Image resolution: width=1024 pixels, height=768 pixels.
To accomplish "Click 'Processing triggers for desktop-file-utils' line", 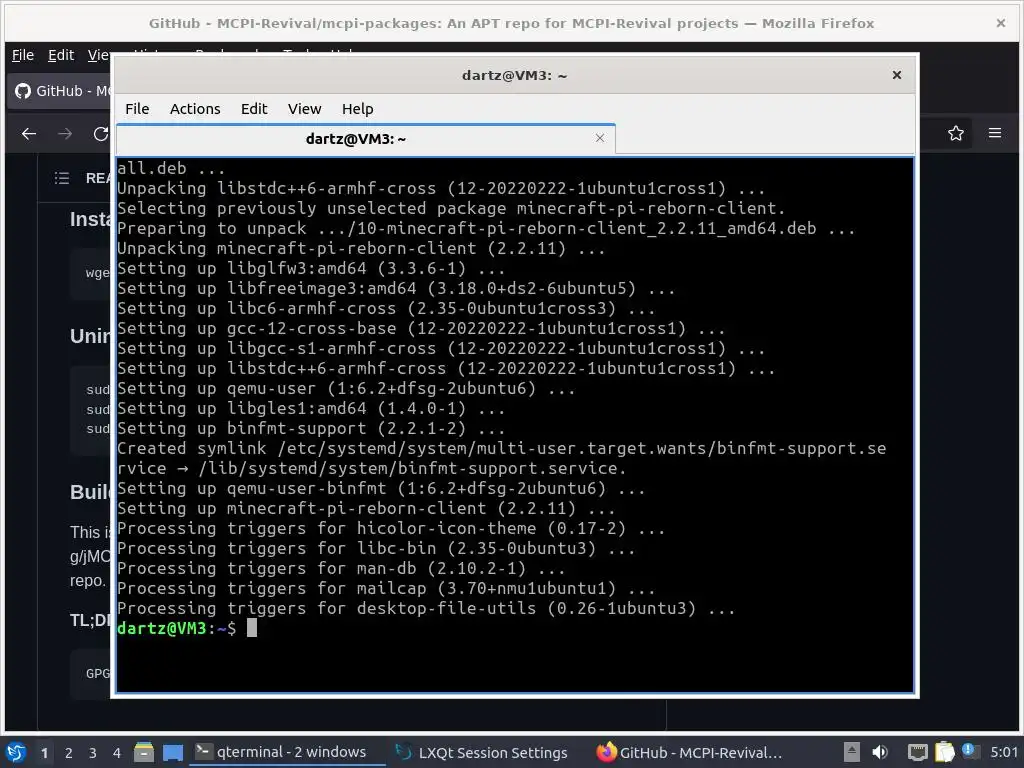I will pos(426,609).
